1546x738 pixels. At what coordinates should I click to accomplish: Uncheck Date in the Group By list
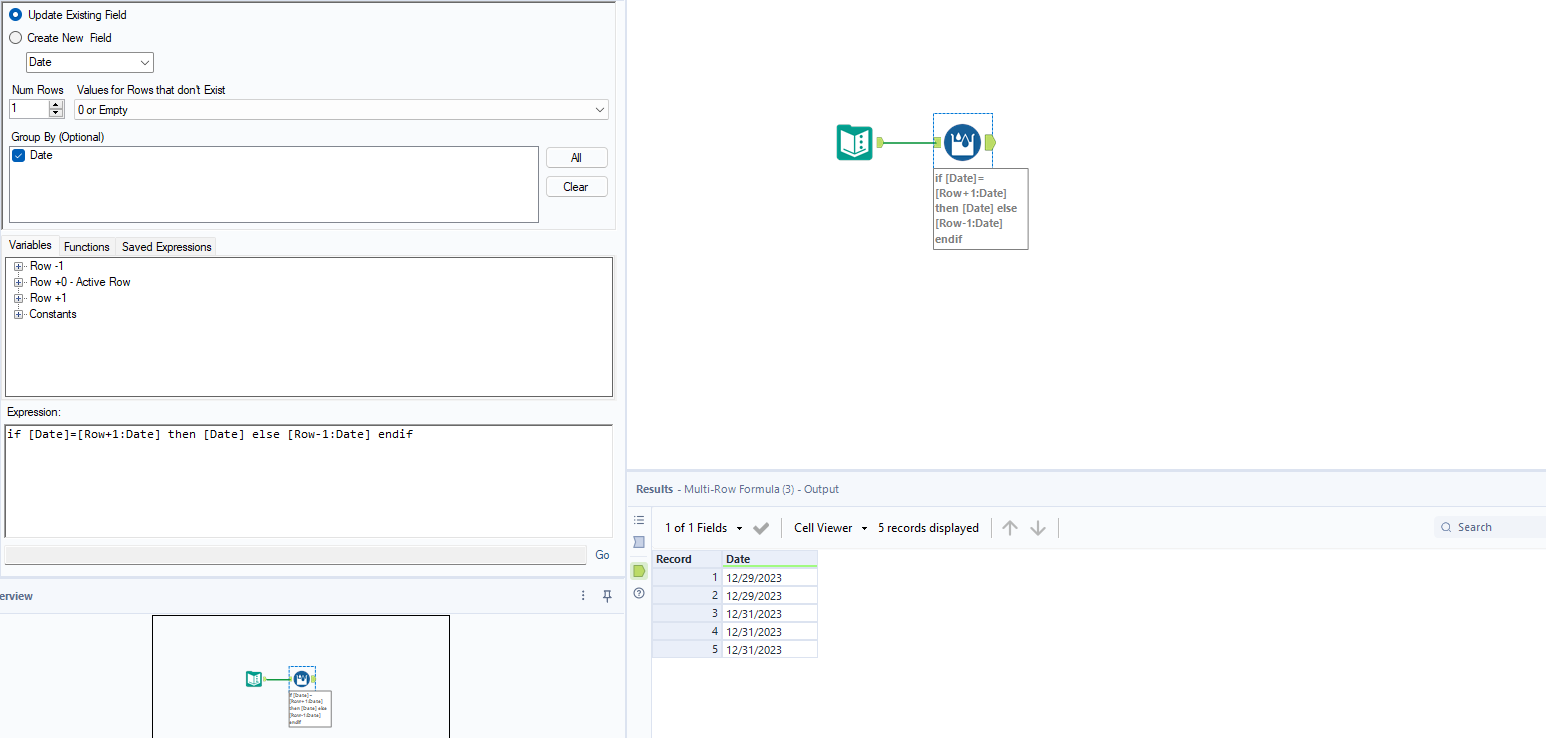17,155
